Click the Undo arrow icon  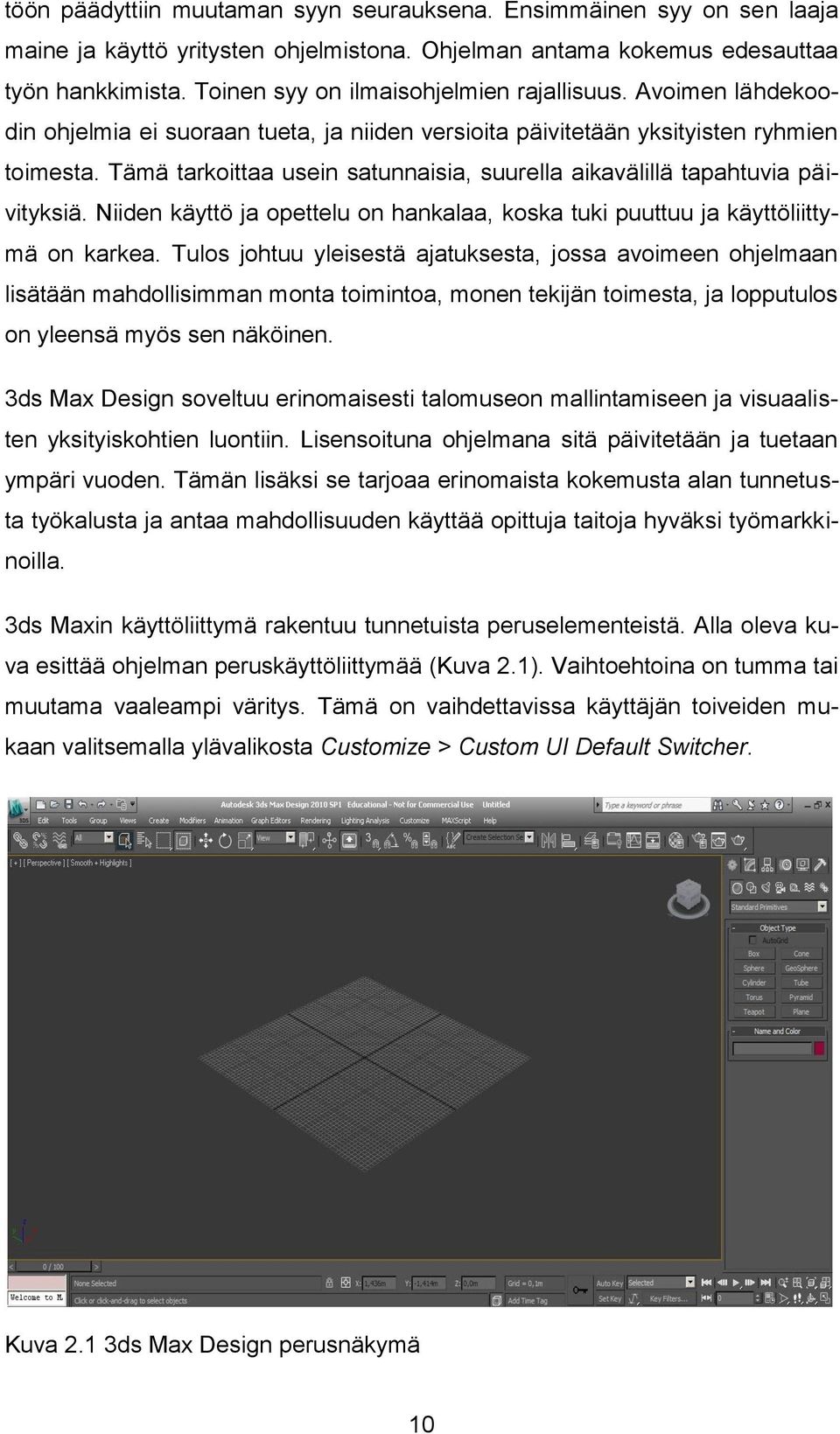point(82,804)
